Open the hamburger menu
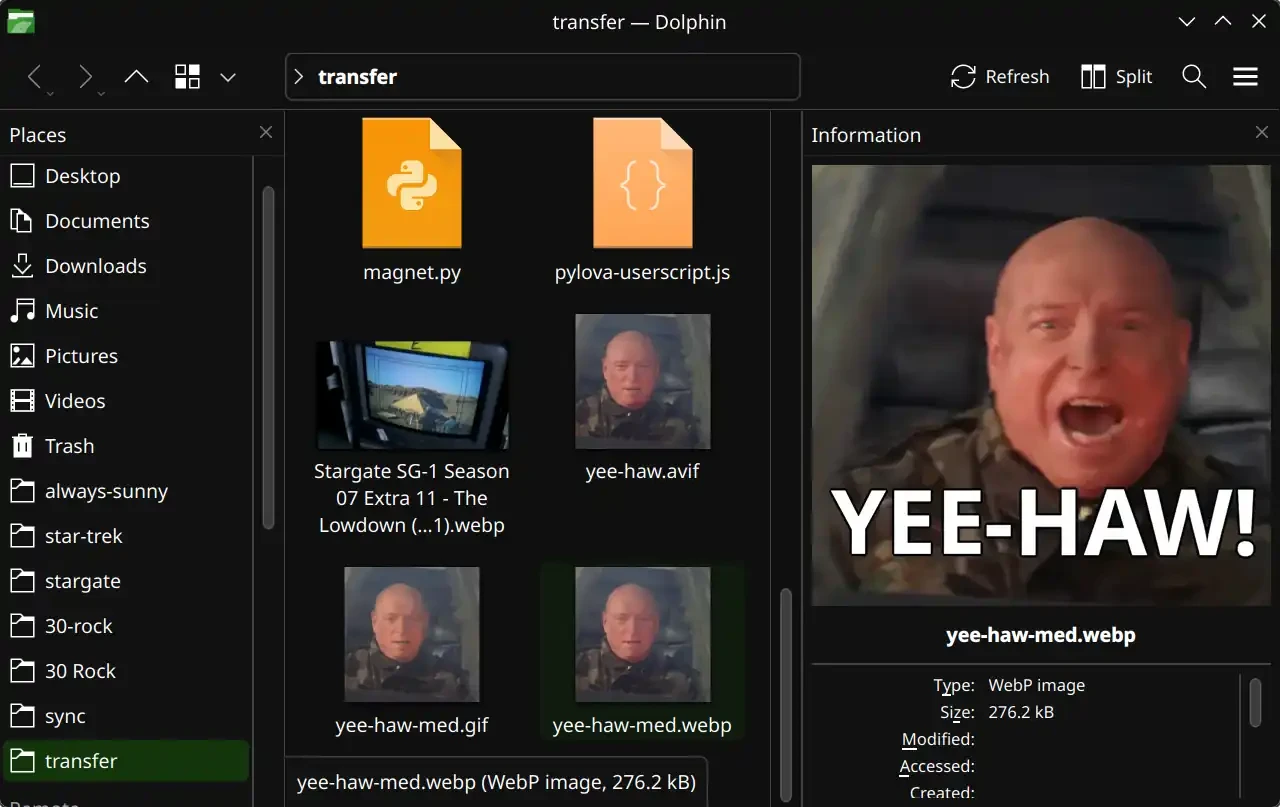Screen dimensions: 1280x807 pyautogui.click(x=1245, y=77)
